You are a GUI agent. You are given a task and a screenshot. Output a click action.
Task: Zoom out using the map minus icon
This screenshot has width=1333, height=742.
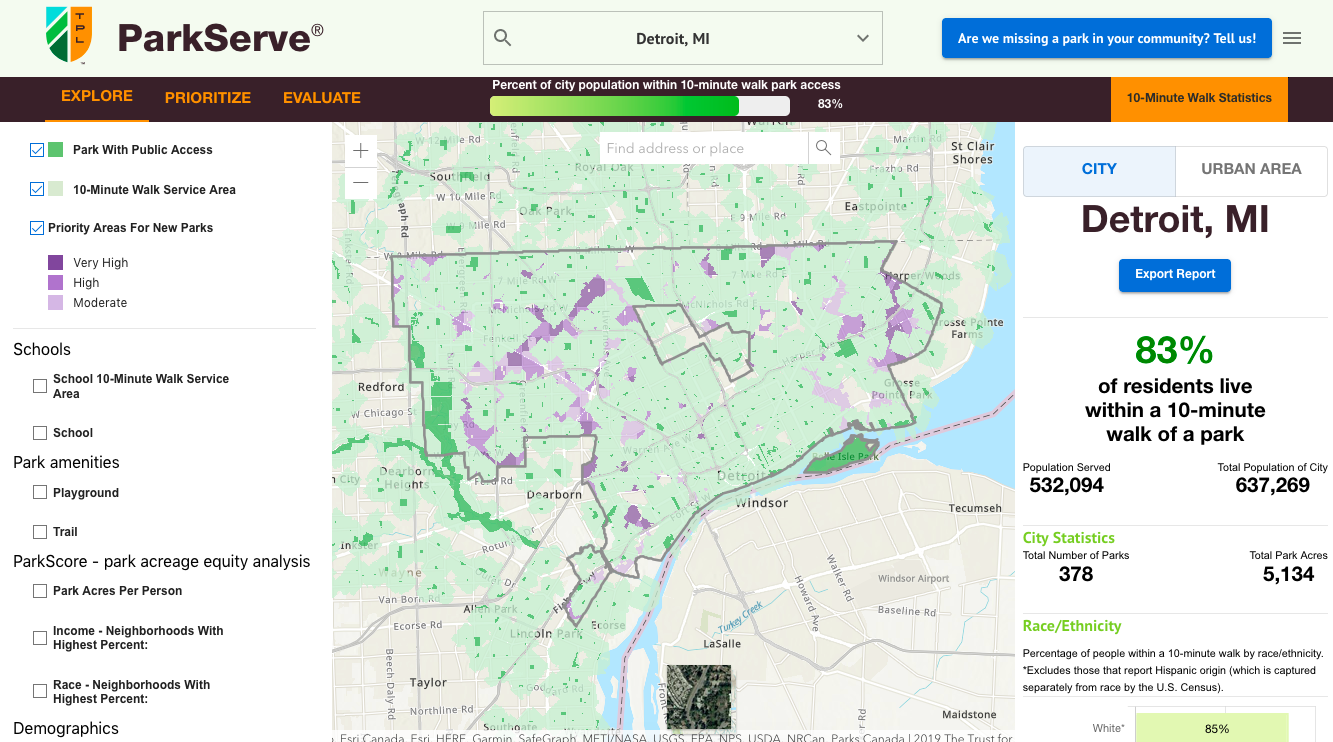pyautogui.click(x=360, y=183)
